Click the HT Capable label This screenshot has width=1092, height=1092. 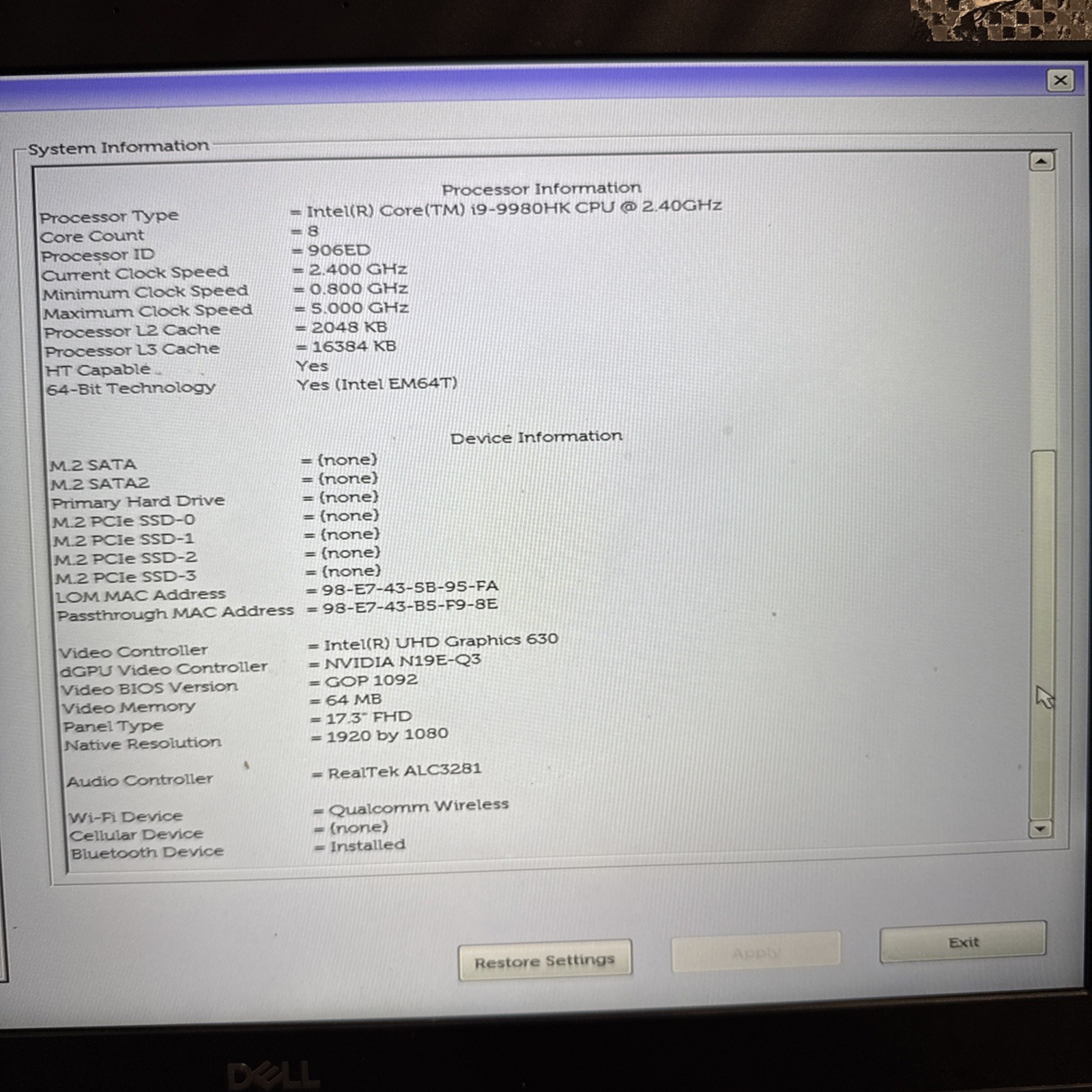click(x=98, y=370)
